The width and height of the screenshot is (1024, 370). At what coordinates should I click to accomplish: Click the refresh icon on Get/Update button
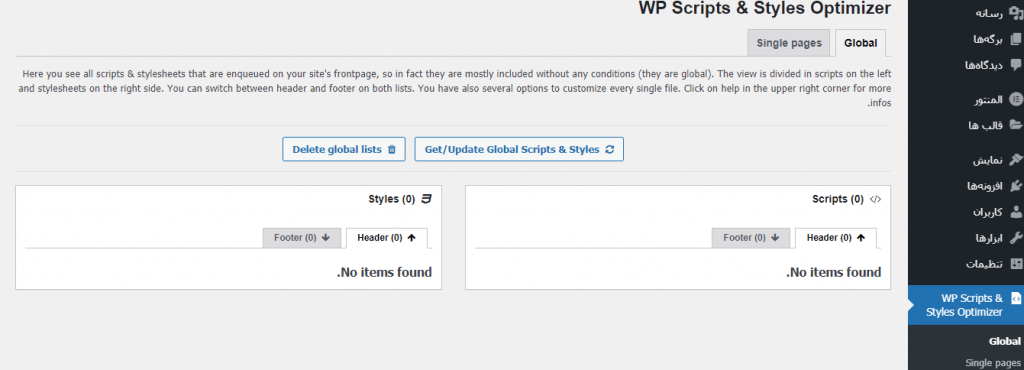[x=610, y=149]
